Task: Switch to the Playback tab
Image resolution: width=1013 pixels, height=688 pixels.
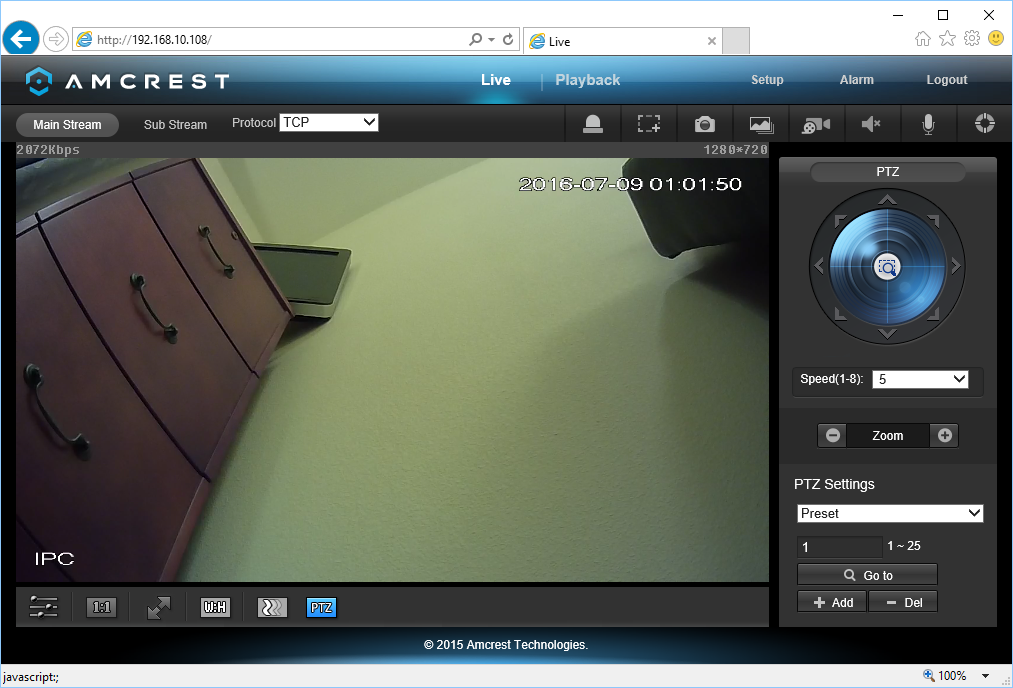Action: point(587,80)
